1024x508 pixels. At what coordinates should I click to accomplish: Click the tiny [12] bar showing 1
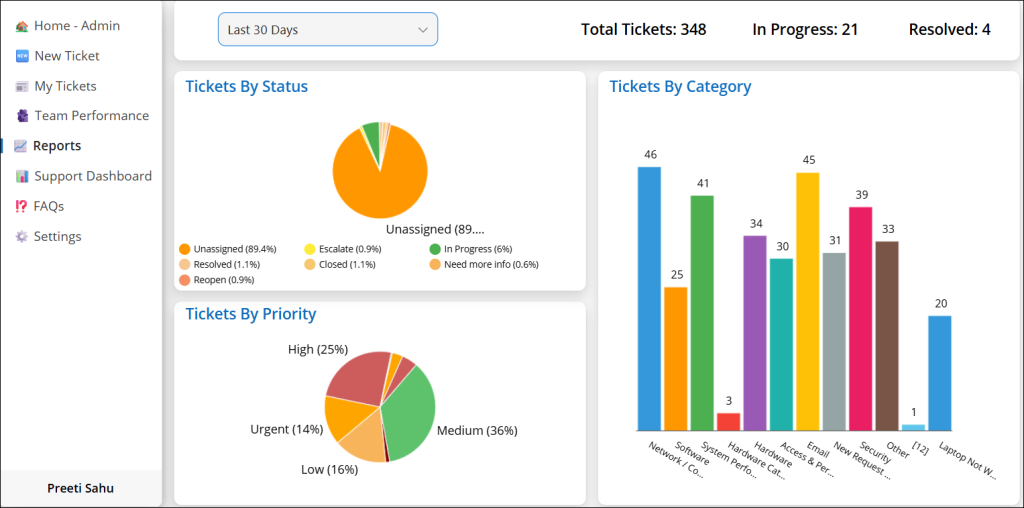pyautogui.click(x=914, y=428)
